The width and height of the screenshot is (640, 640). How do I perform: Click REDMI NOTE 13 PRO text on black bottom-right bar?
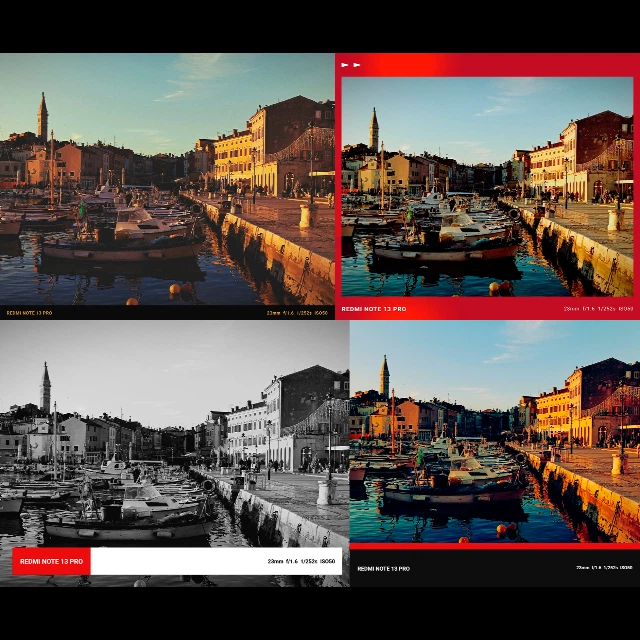[384, 569]
